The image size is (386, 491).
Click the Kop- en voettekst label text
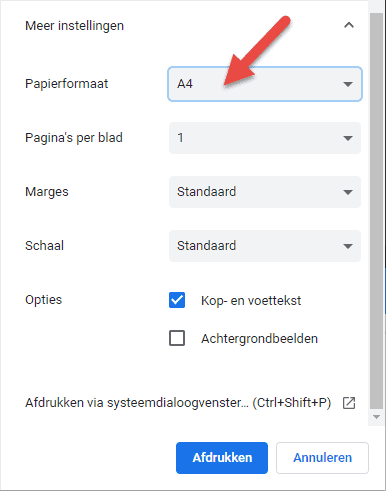point(251,301)
